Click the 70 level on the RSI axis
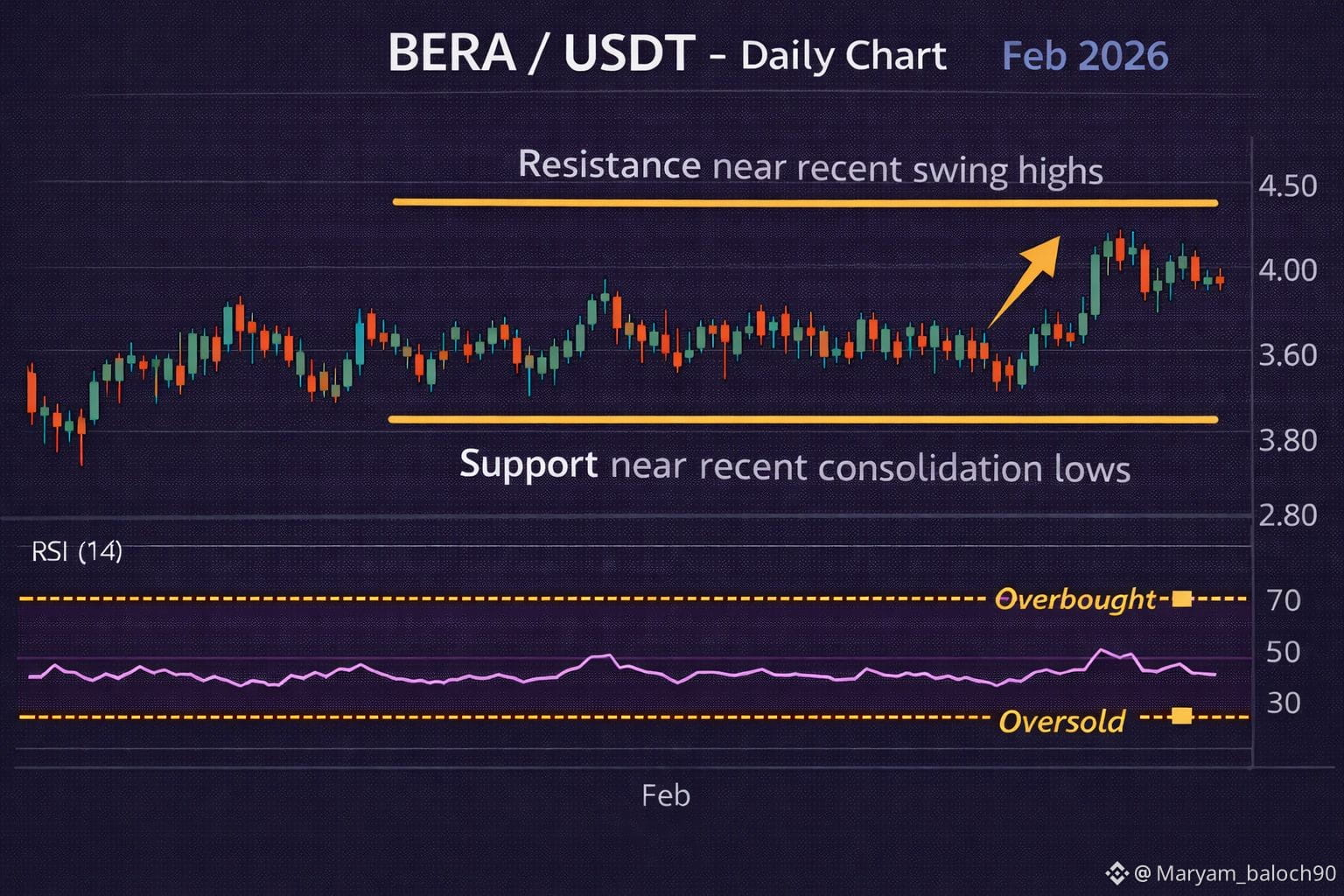The image size is (1344, 896). [x=1284, y=600]
